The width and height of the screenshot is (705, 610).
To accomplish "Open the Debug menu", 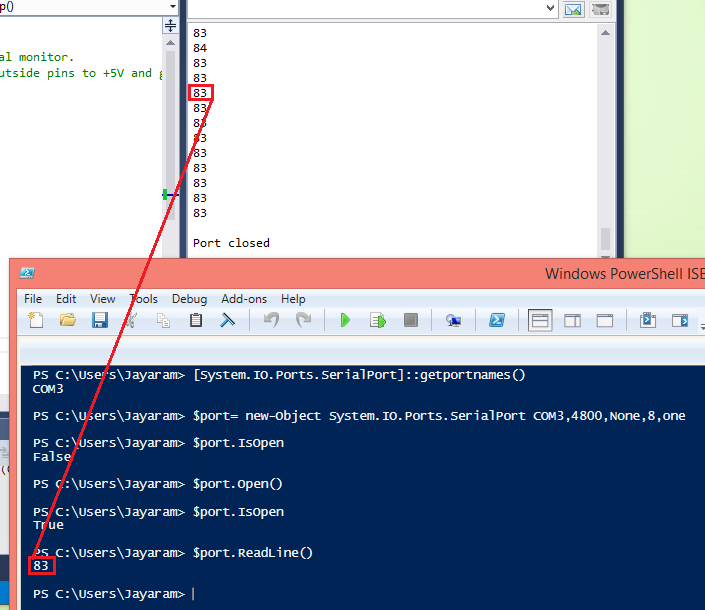I will (189, 299).
